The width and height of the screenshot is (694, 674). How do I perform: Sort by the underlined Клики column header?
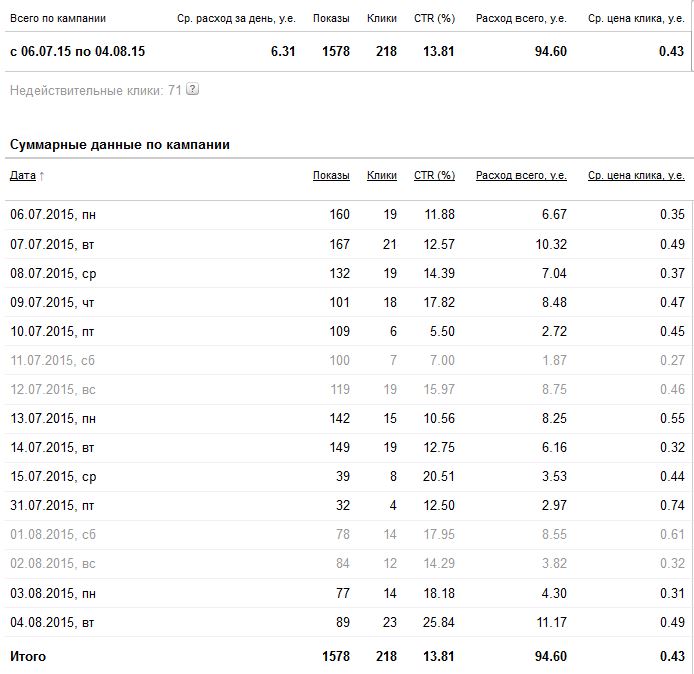click(382, 175)
